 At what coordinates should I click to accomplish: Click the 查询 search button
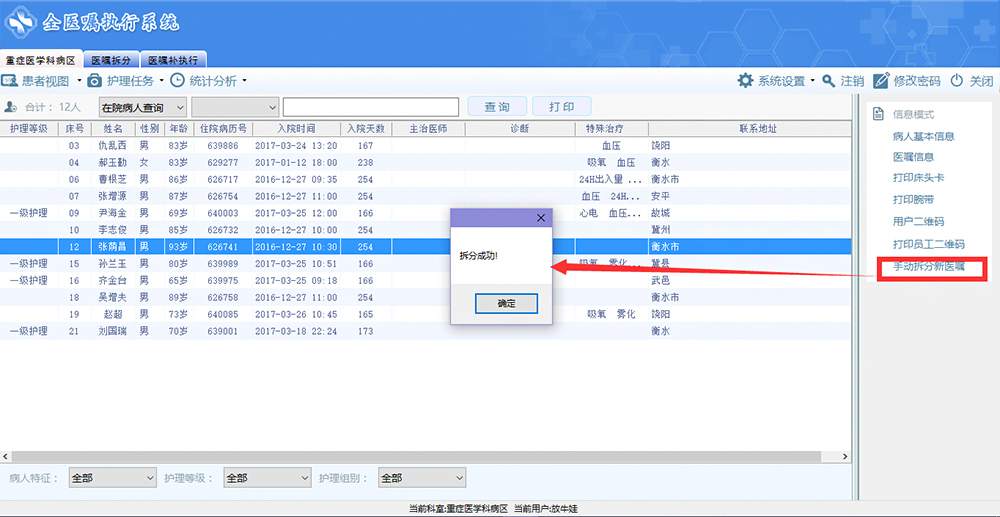pyautogui.click(x=497, y=107)
